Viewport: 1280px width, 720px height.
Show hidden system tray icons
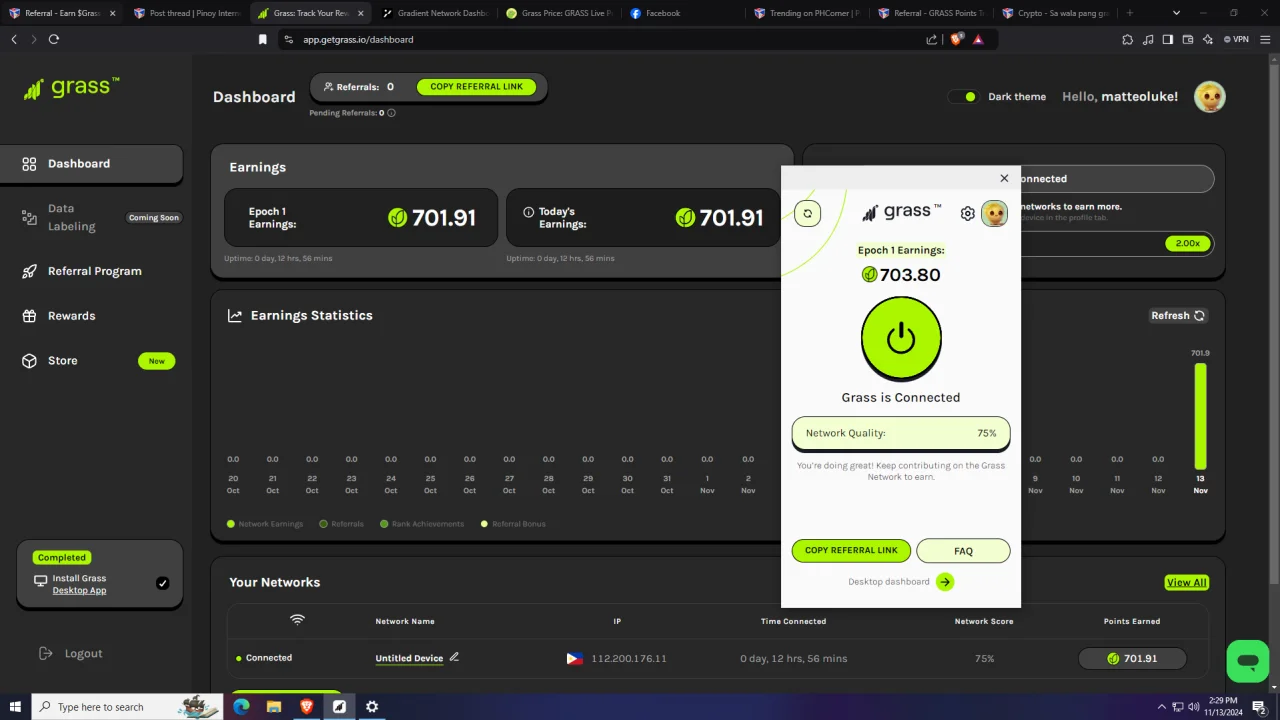click(1160, 707)
